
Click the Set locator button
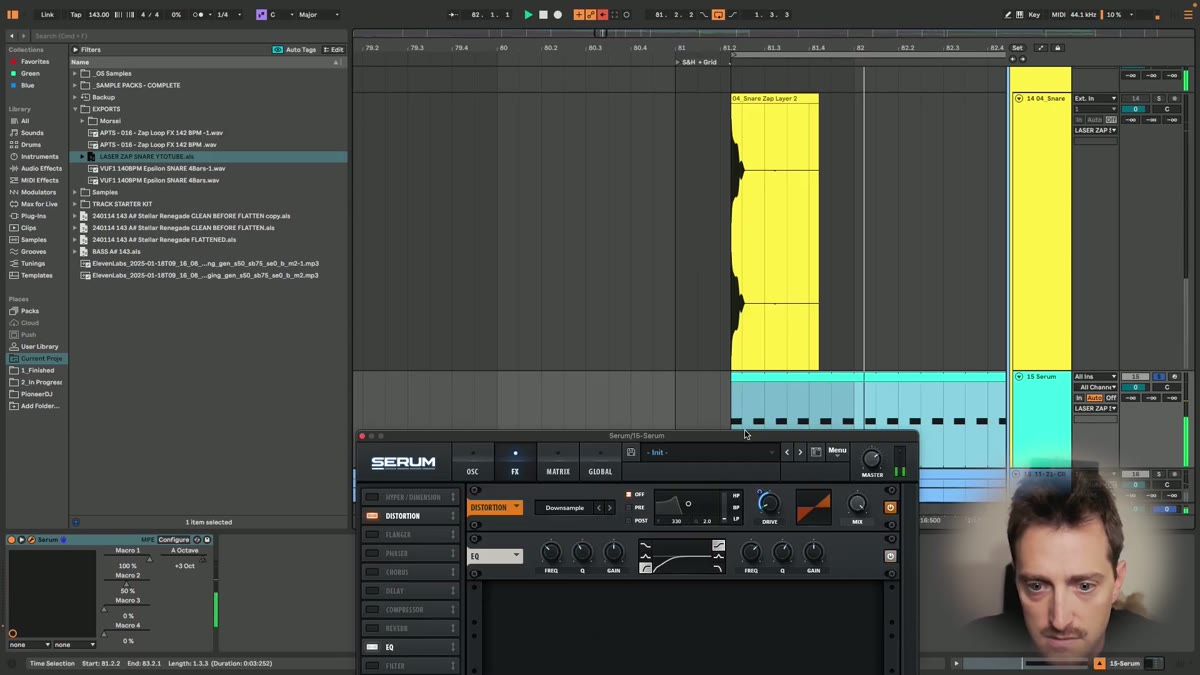1017,48
